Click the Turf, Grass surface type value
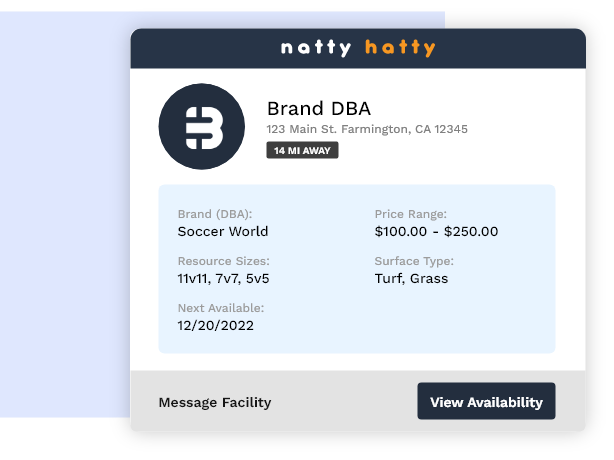614x460 pixels. point(411,278)
